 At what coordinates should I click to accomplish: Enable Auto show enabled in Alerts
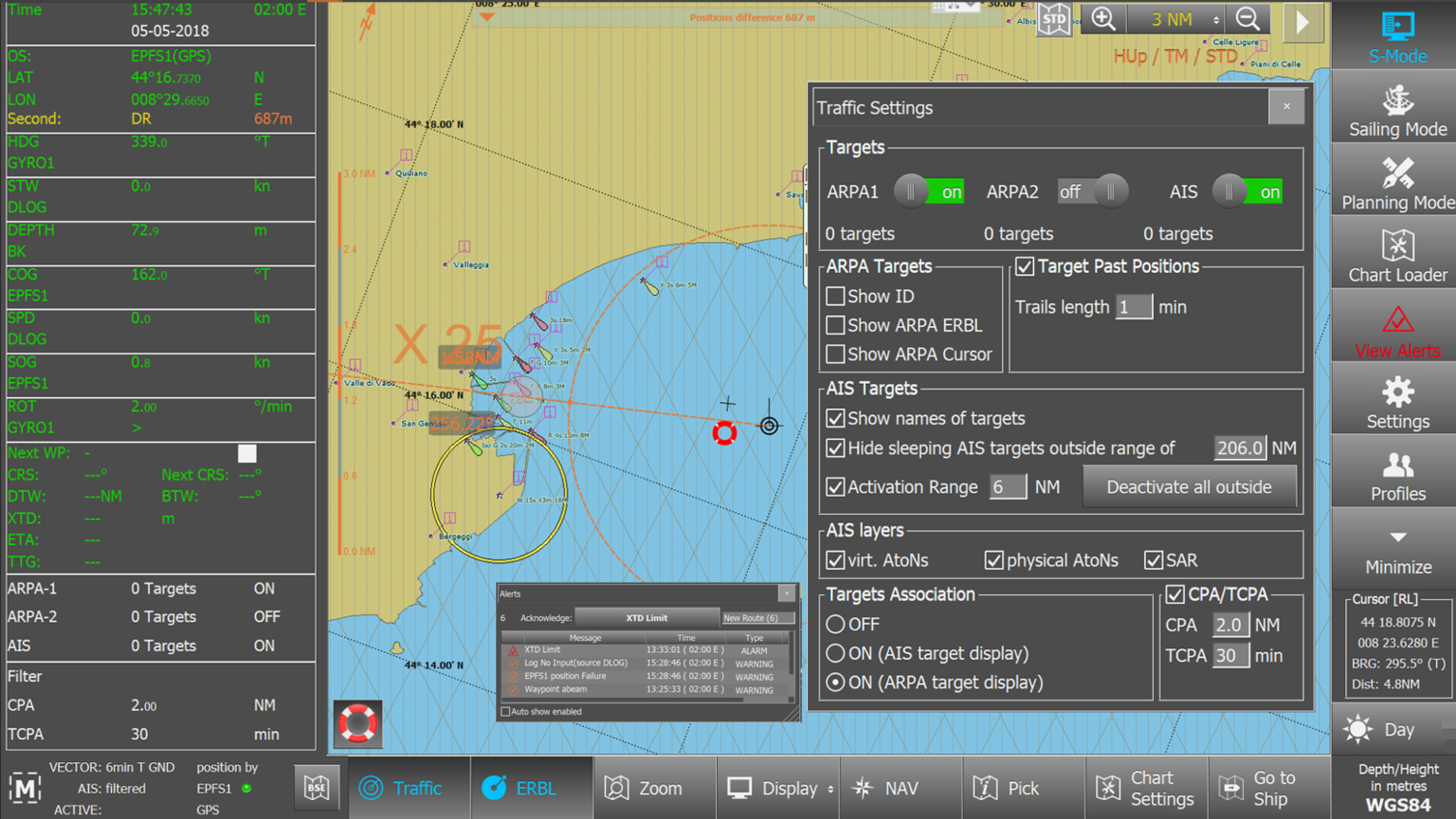tap(505, 712)
